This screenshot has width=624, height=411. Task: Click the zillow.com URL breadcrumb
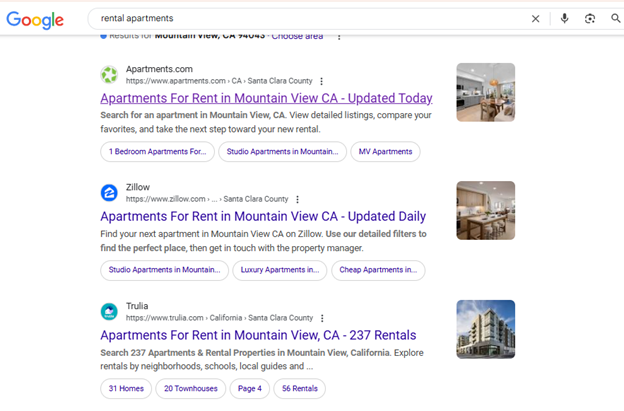click(207, 199)
